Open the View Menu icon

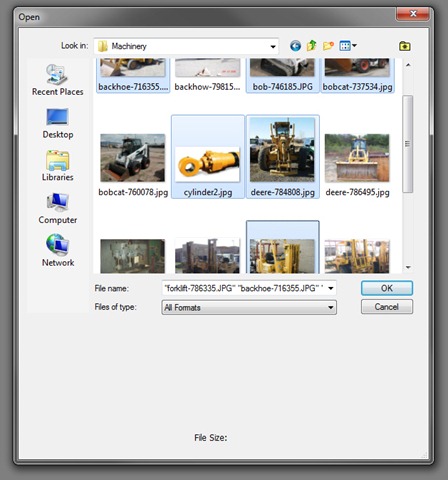(x=348, y=46)
